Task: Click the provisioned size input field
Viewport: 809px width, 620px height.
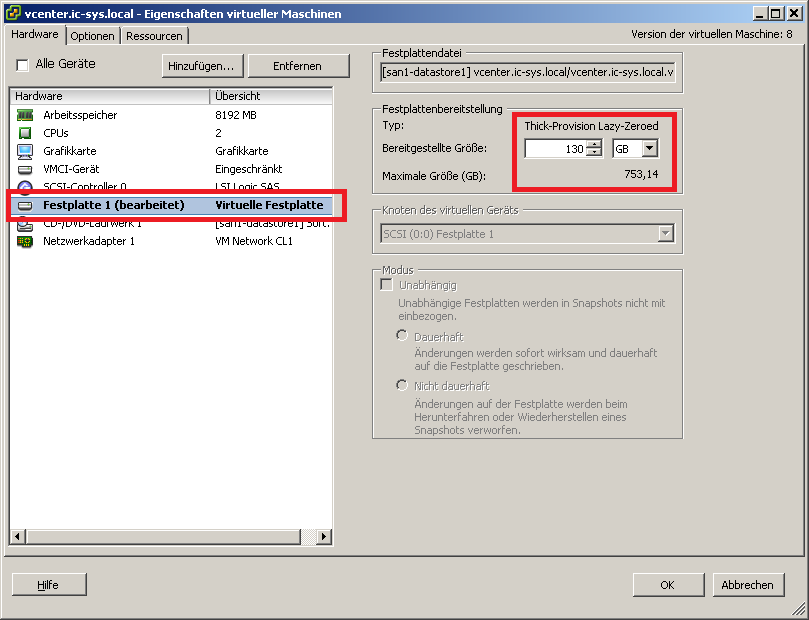Action: click(x=555, y=148)
